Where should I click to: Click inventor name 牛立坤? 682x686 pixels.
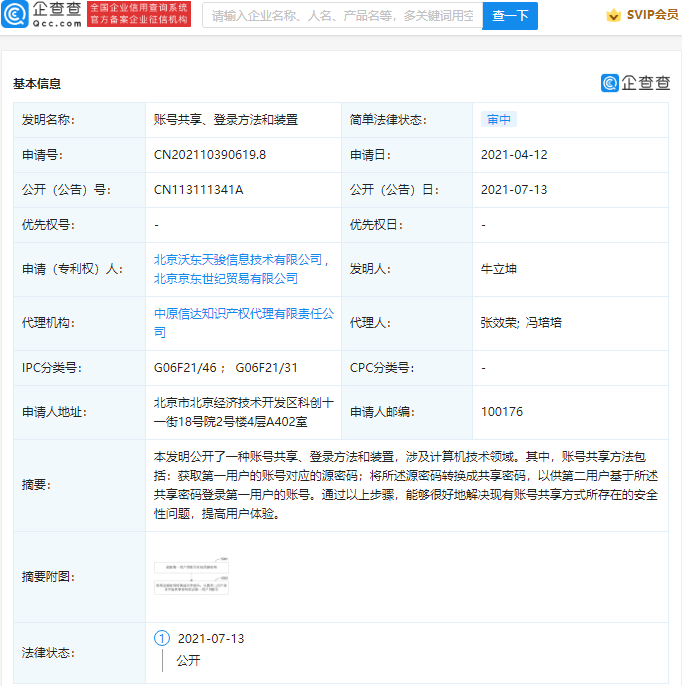(499, 269)
